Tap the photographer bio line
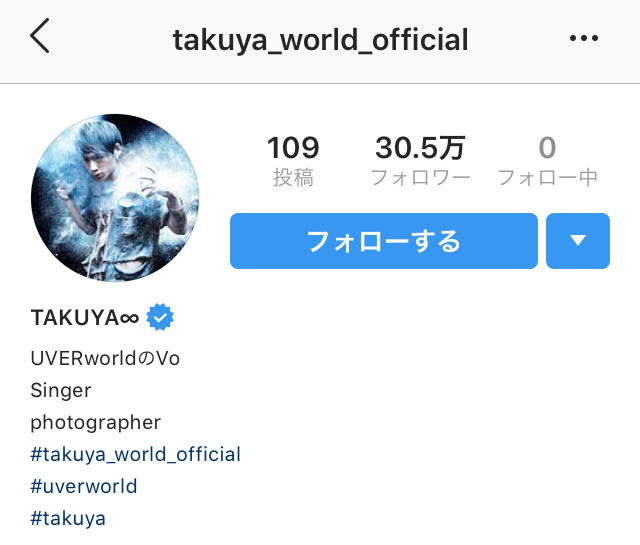The image size is (640, 545). tap(96, 423)
